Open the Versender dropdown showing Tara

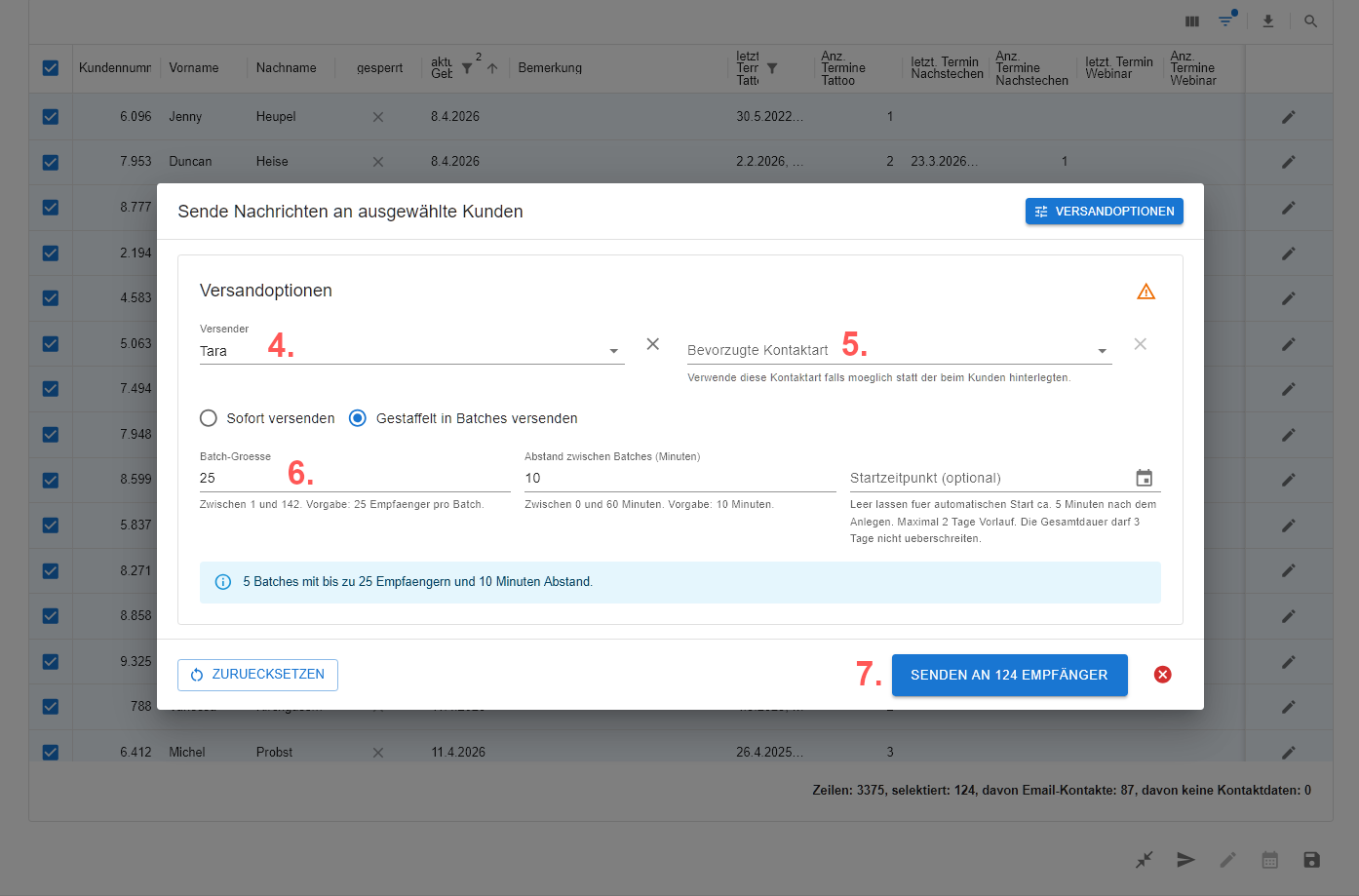point(411,351)
